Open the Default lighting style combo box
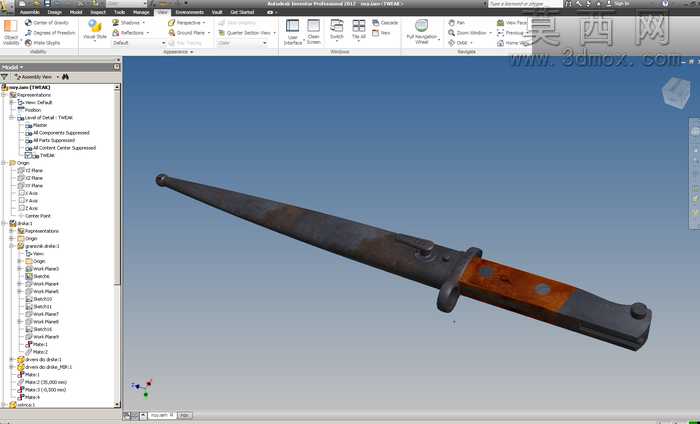The image size is (700, 424). pos(139,43)
